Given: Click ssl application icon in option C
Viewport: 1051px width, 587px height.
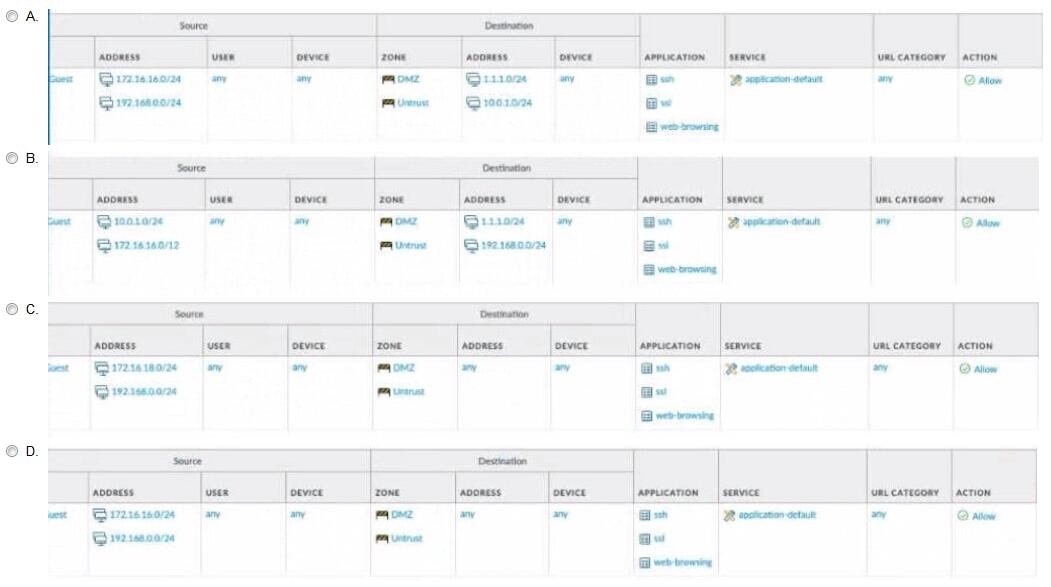Looking at the screenshot, I should point(647,392).
